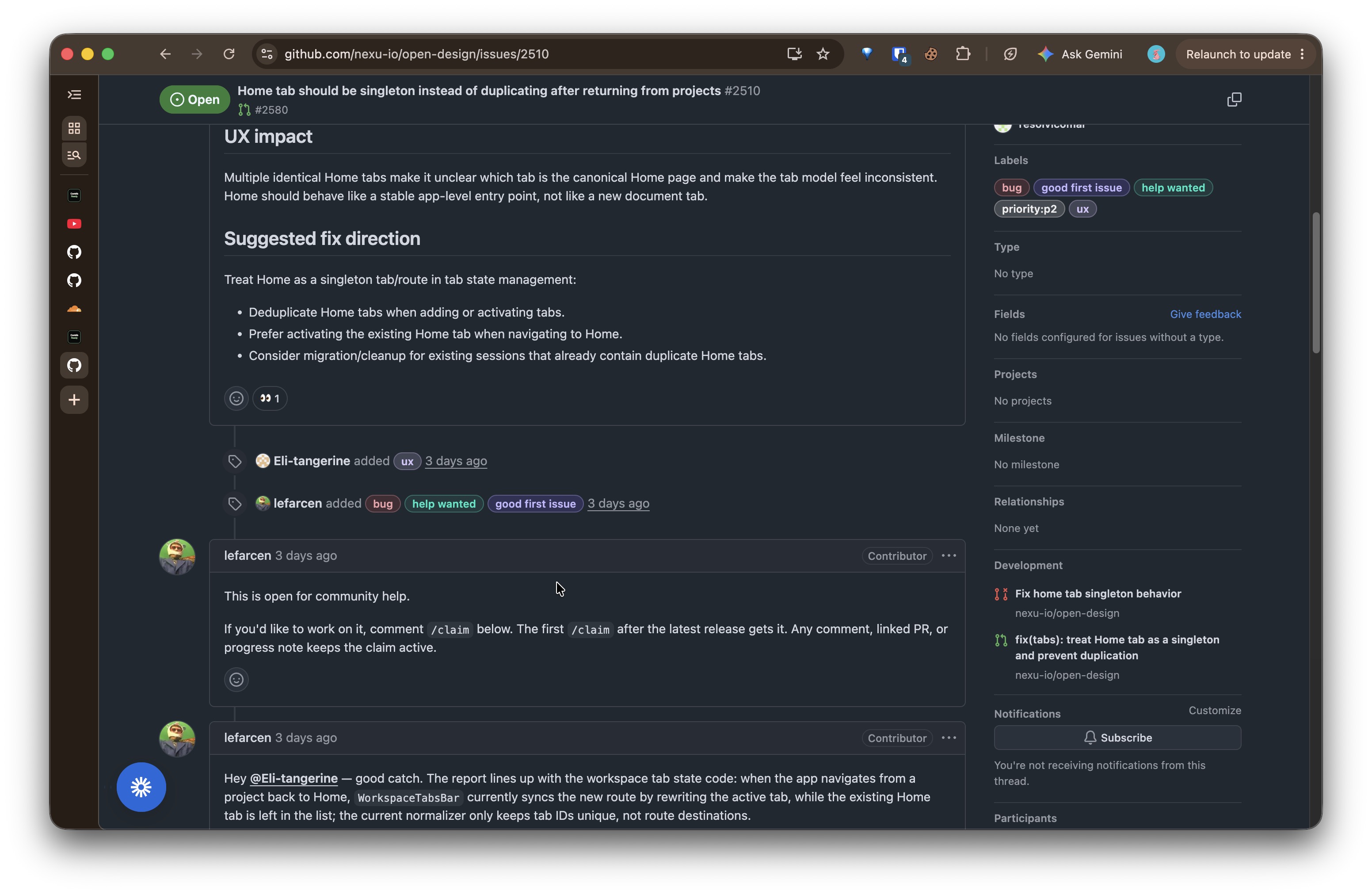Reload the GitHub issue page
The width and height of the screenshot is (1372, 895).
click(x=229, y=54)
